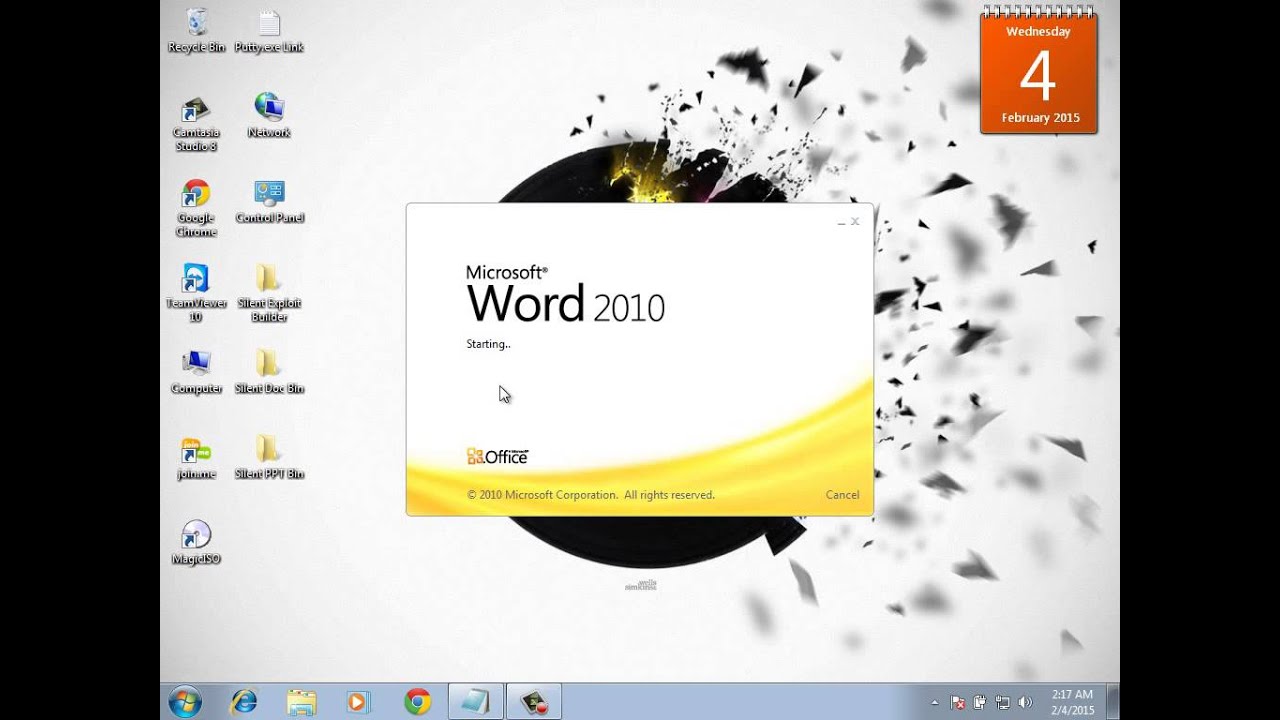Image resolution: width=1280 pixels, height=720 pixels.
Task: Select the Silent PPT Bin folder
Action: click(269, 458)
